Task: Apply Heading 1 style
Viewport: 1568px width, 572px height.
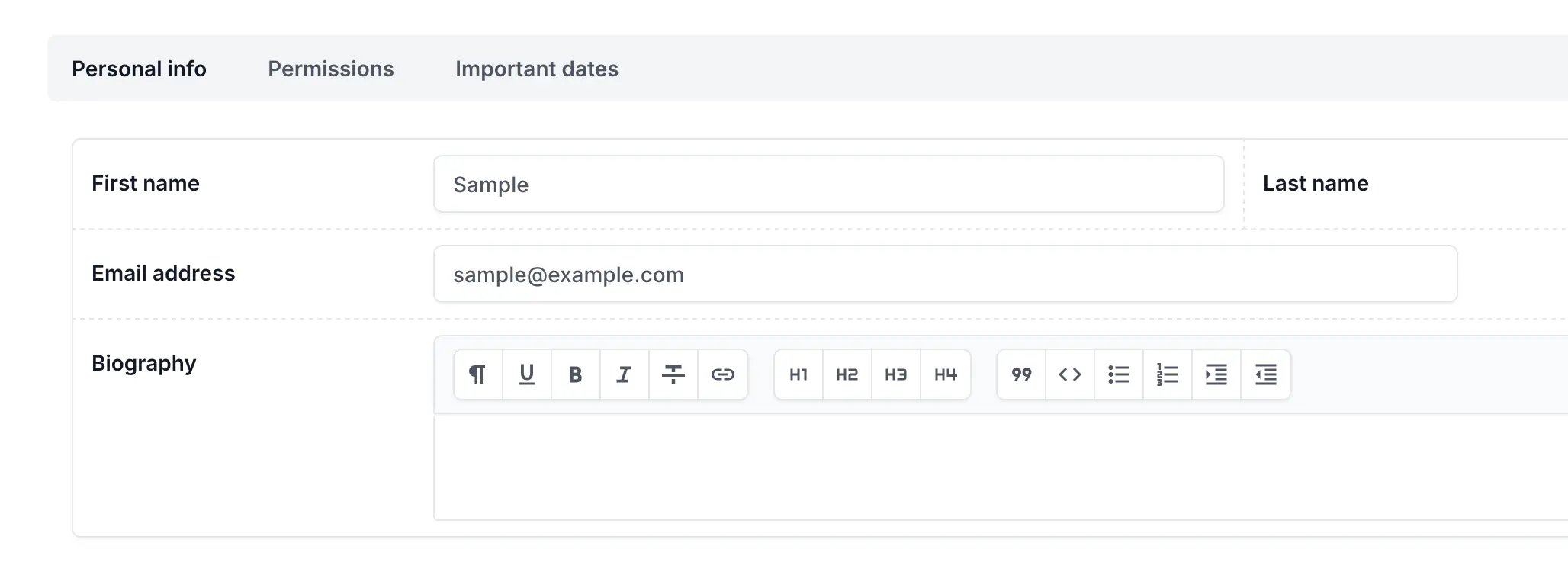Action: (x=798, y=374)
